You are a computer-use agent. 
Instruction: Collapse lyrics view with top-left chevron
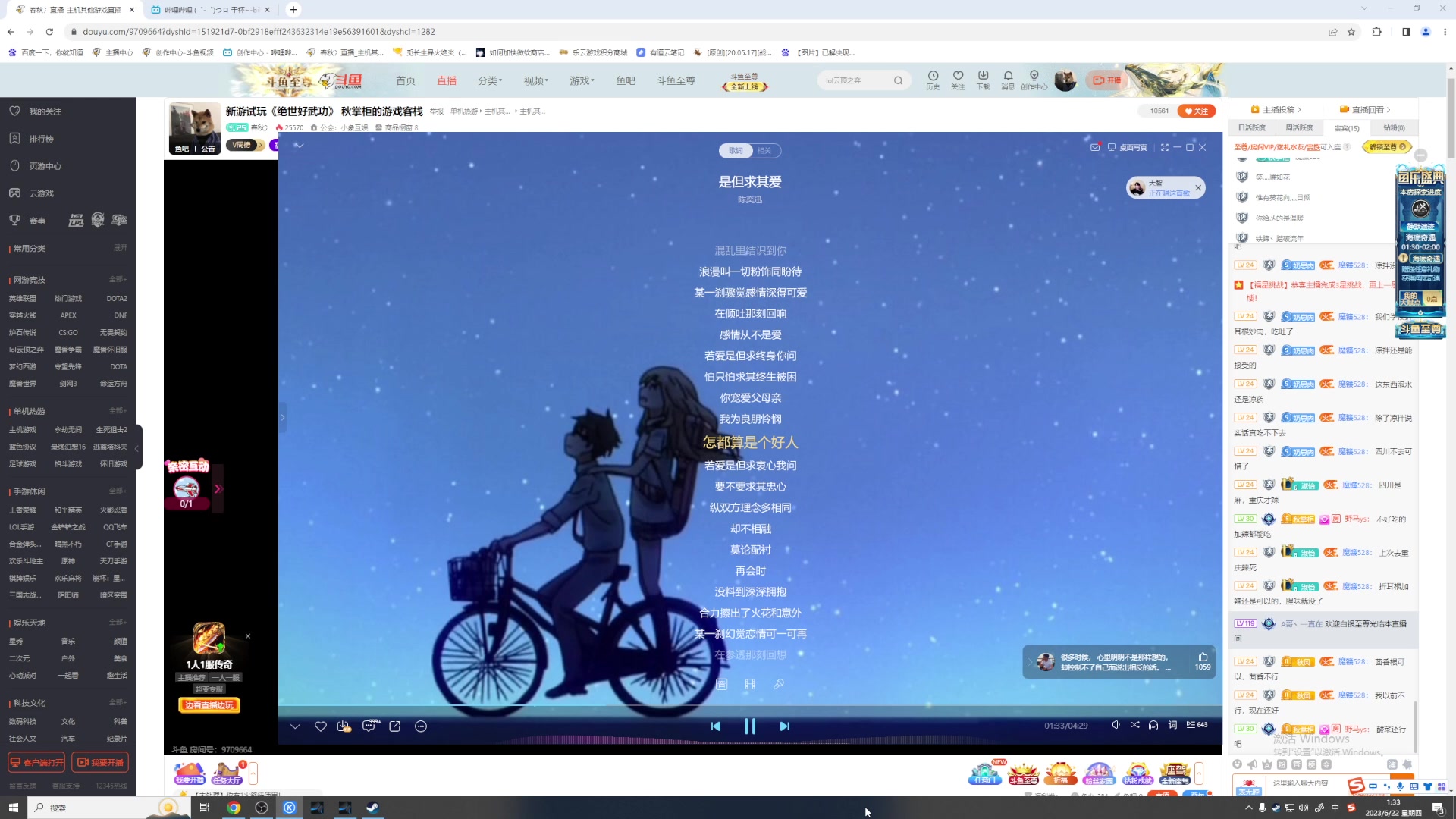pyautogui.click(x=299, y=146)
